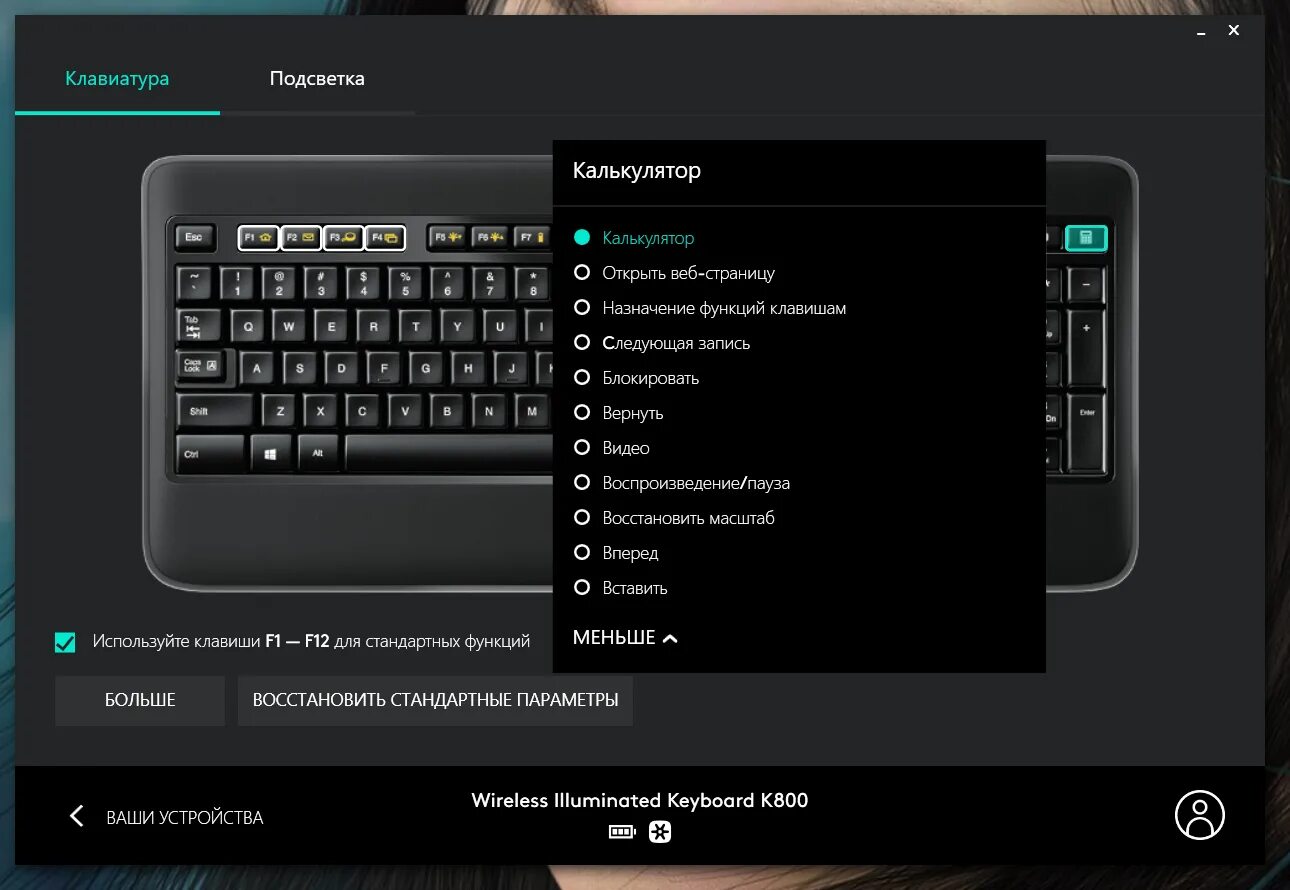Uncheck the F1—F12 standard functions checkbox
This screenshot has width=1290, height=890.
point(65,641)
